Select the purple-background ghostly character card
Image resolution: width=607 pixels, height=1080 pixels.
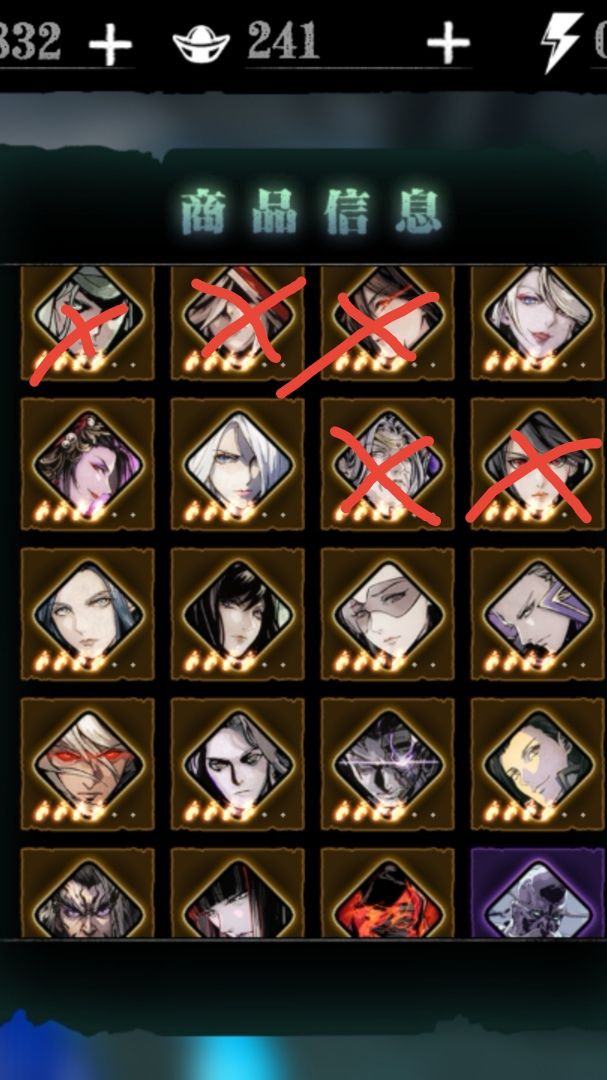pyautogui.click(x=538, y=893)
